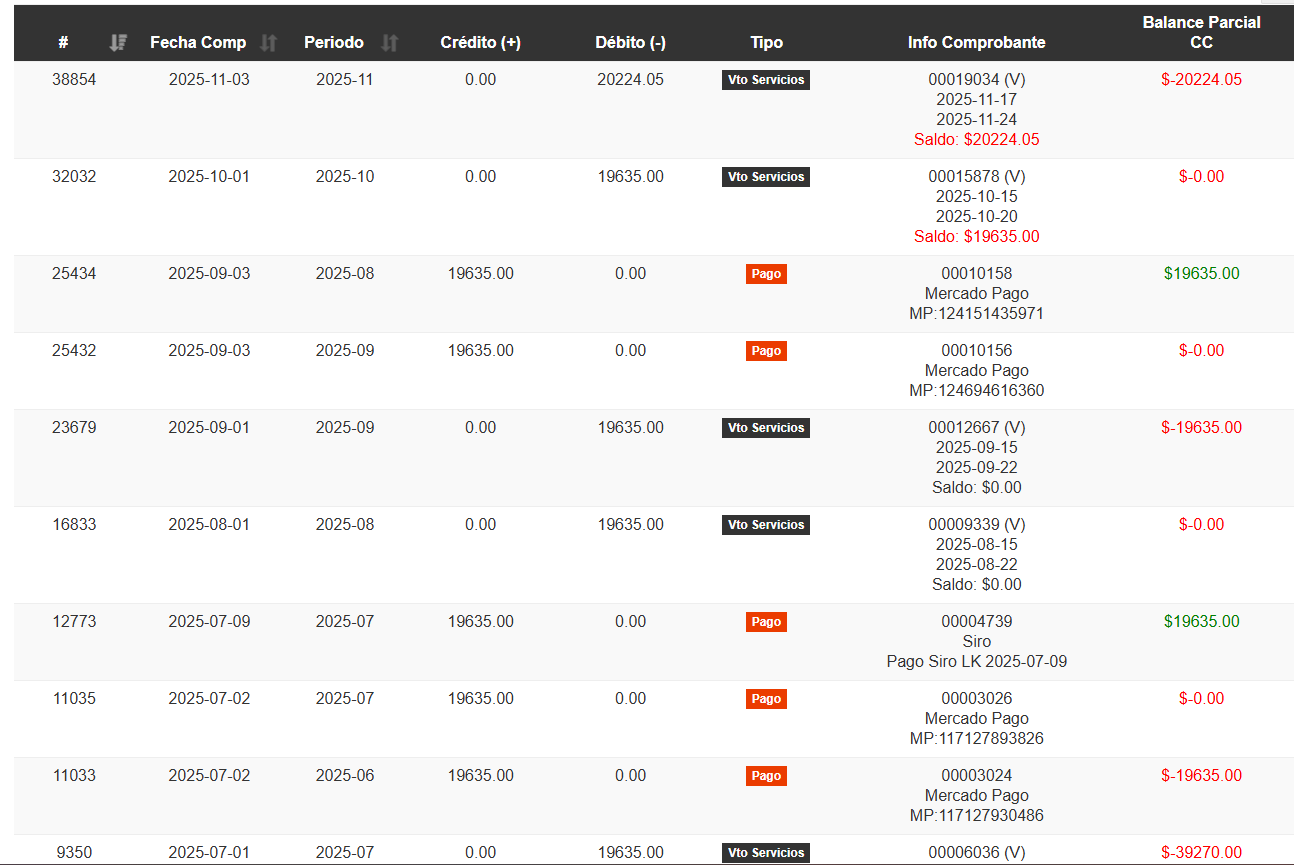Click the green $19635.00 balance in row 25434
Viewport: 1294px width, 865px height.
click(1201, 274)
